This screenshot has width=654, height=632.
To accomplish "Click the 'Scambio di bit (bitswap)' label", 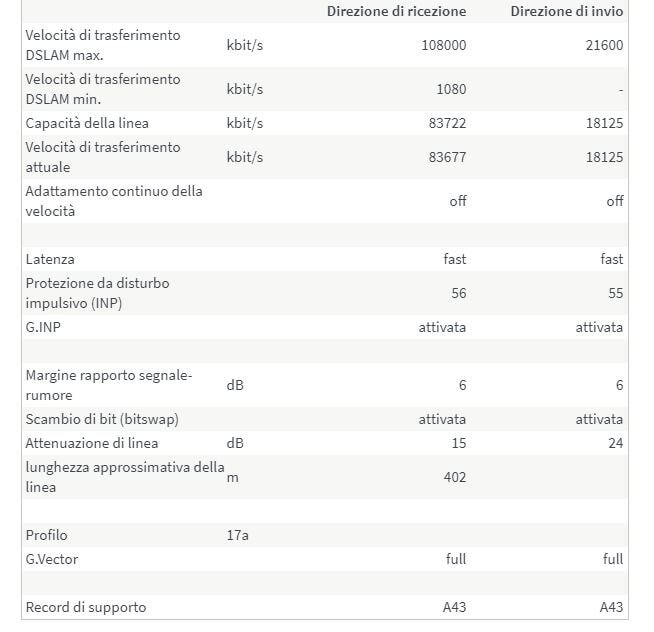I will [102, 419].
